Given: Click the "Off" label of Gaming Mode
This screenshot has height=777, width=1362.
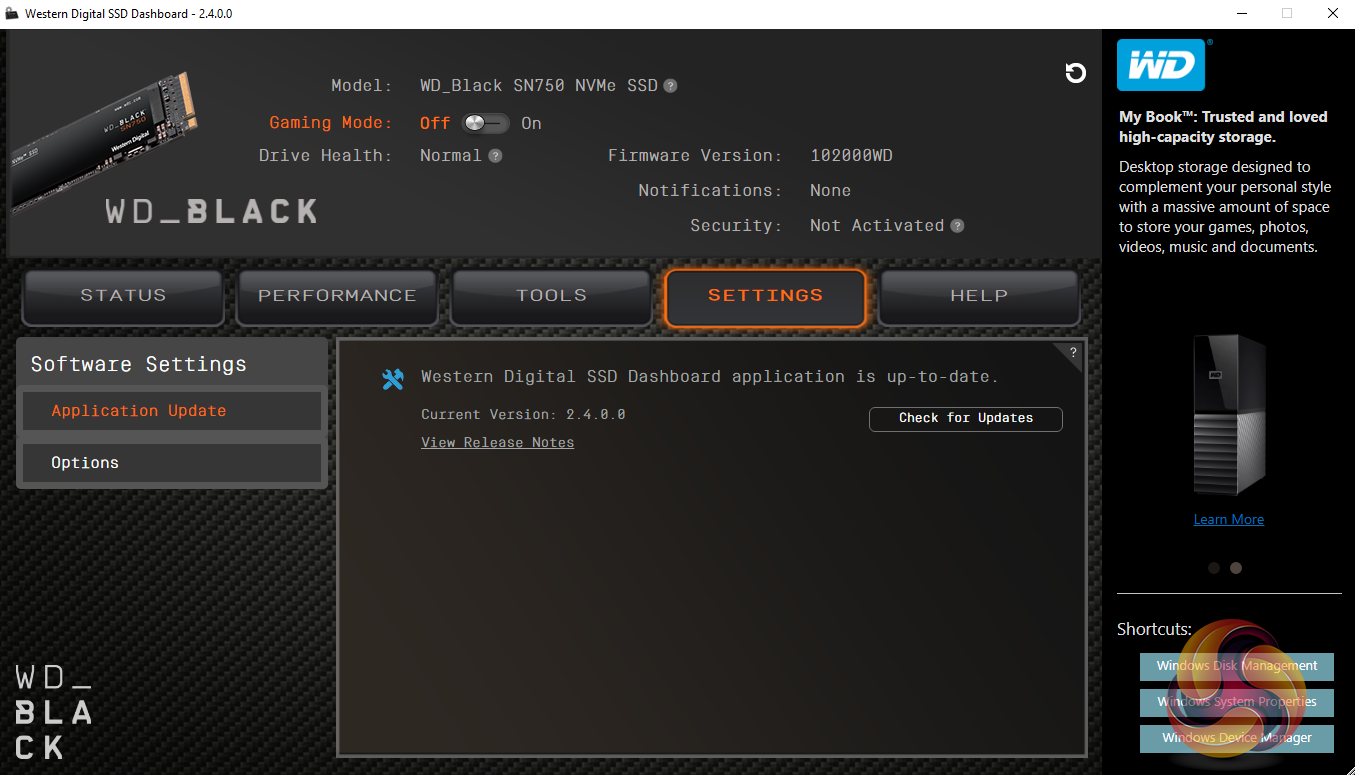Looking at the screenshot, I should pyautogui.click(x=435, y=123).
